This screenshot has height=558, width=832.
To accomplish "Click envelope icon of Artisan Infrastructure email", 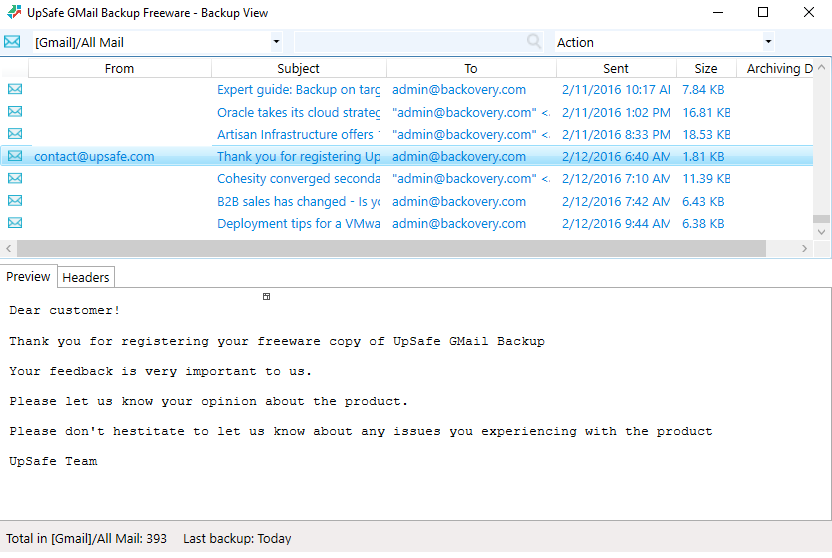I will [15, 134].
